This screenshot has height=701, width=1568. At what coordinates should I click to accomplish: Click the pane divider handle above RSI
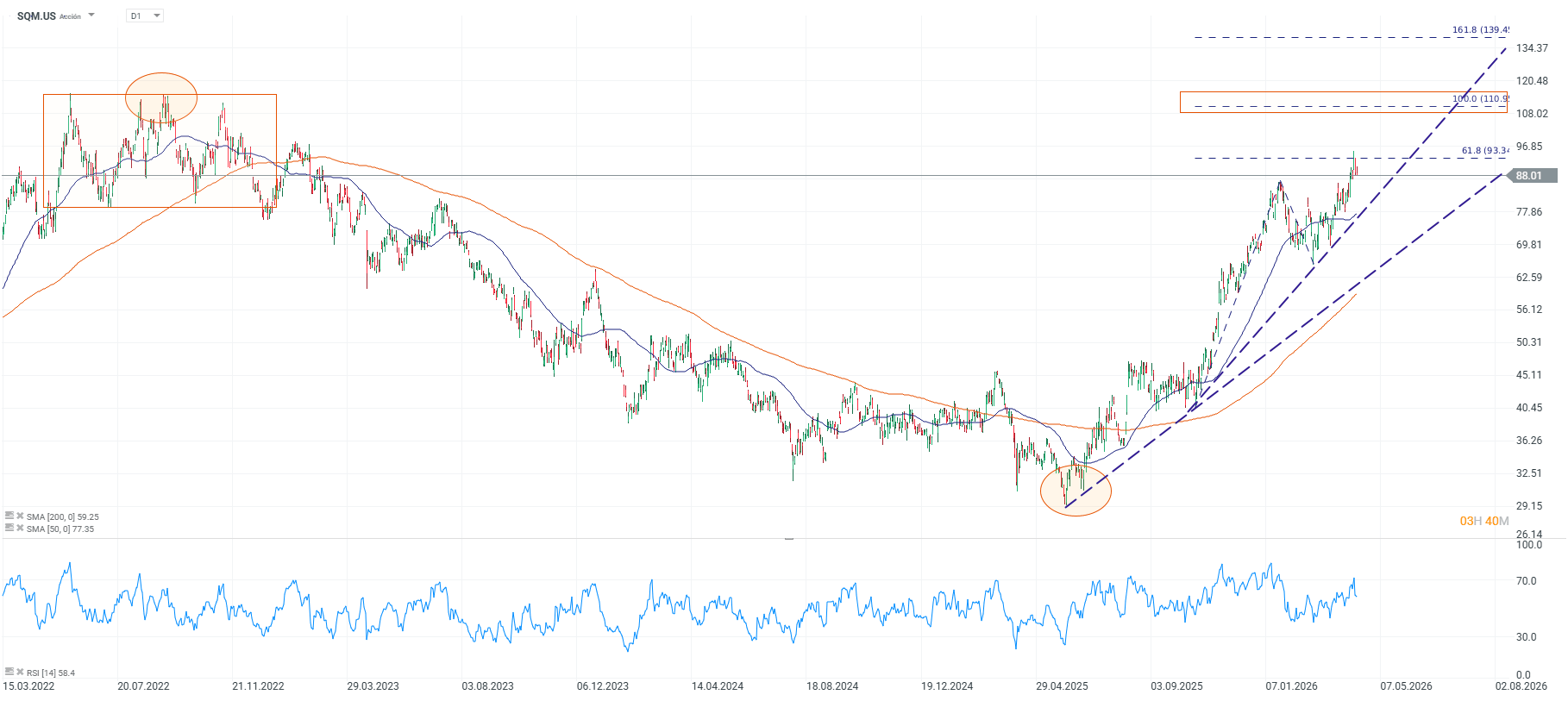(788, 538)
